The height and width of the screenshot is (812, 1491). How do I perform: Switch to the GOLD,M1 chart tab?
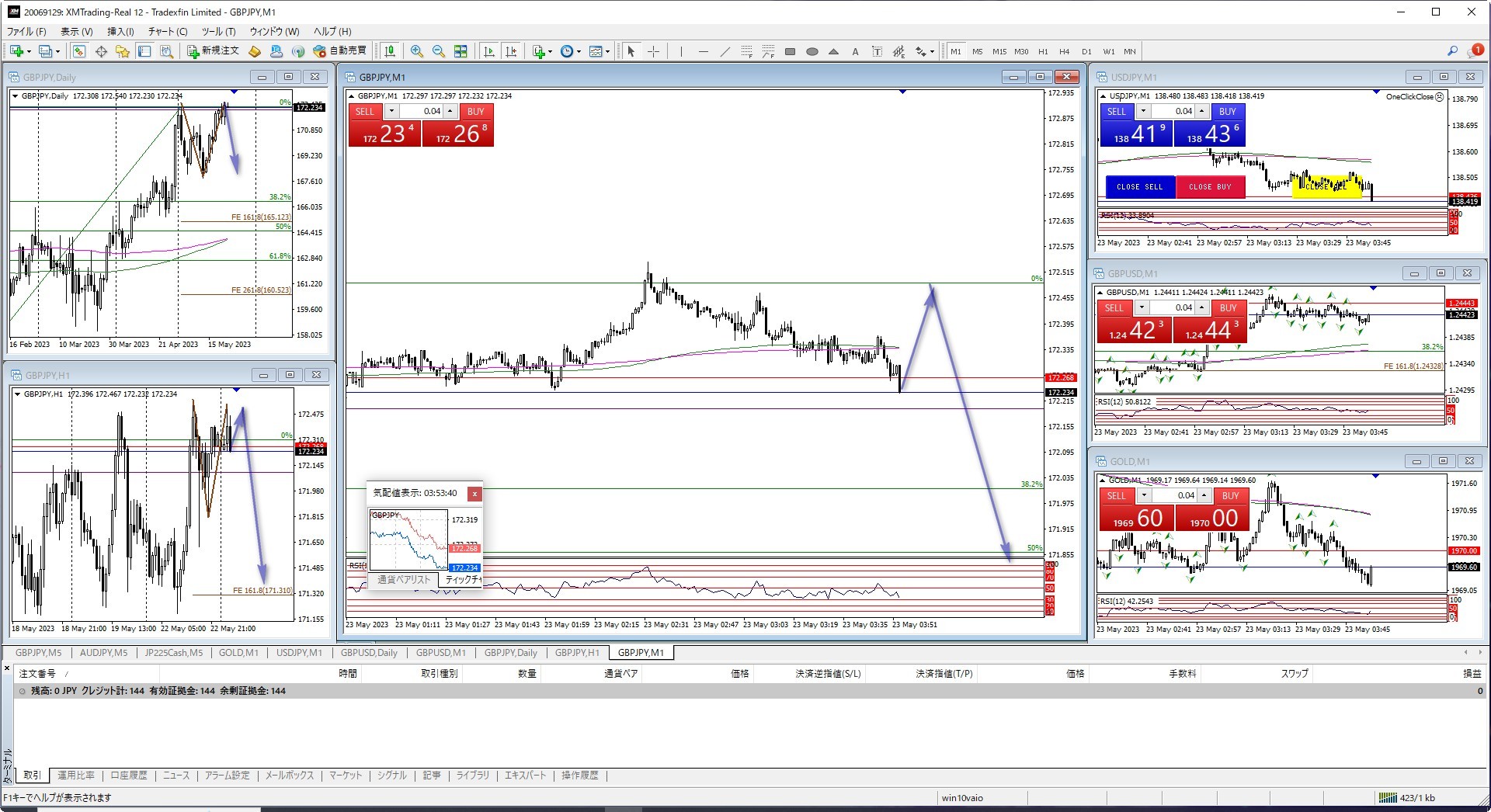(238, 653)
